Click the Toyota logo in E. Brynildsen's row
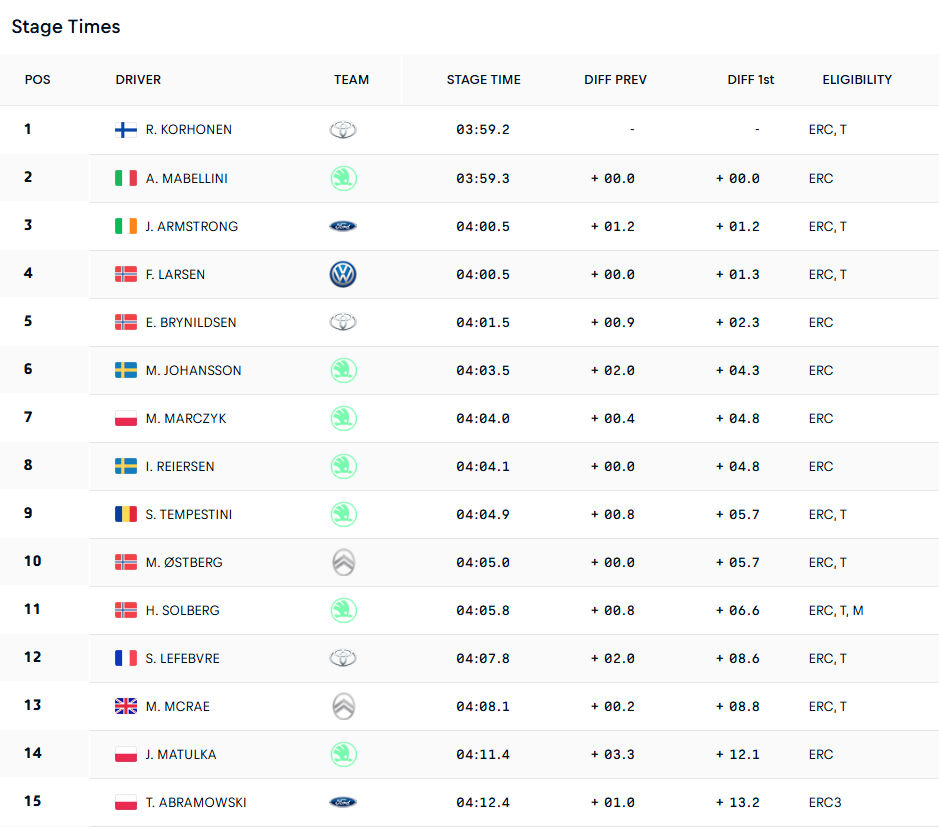This screenshot has width=939, height=827. coord(343,322)
